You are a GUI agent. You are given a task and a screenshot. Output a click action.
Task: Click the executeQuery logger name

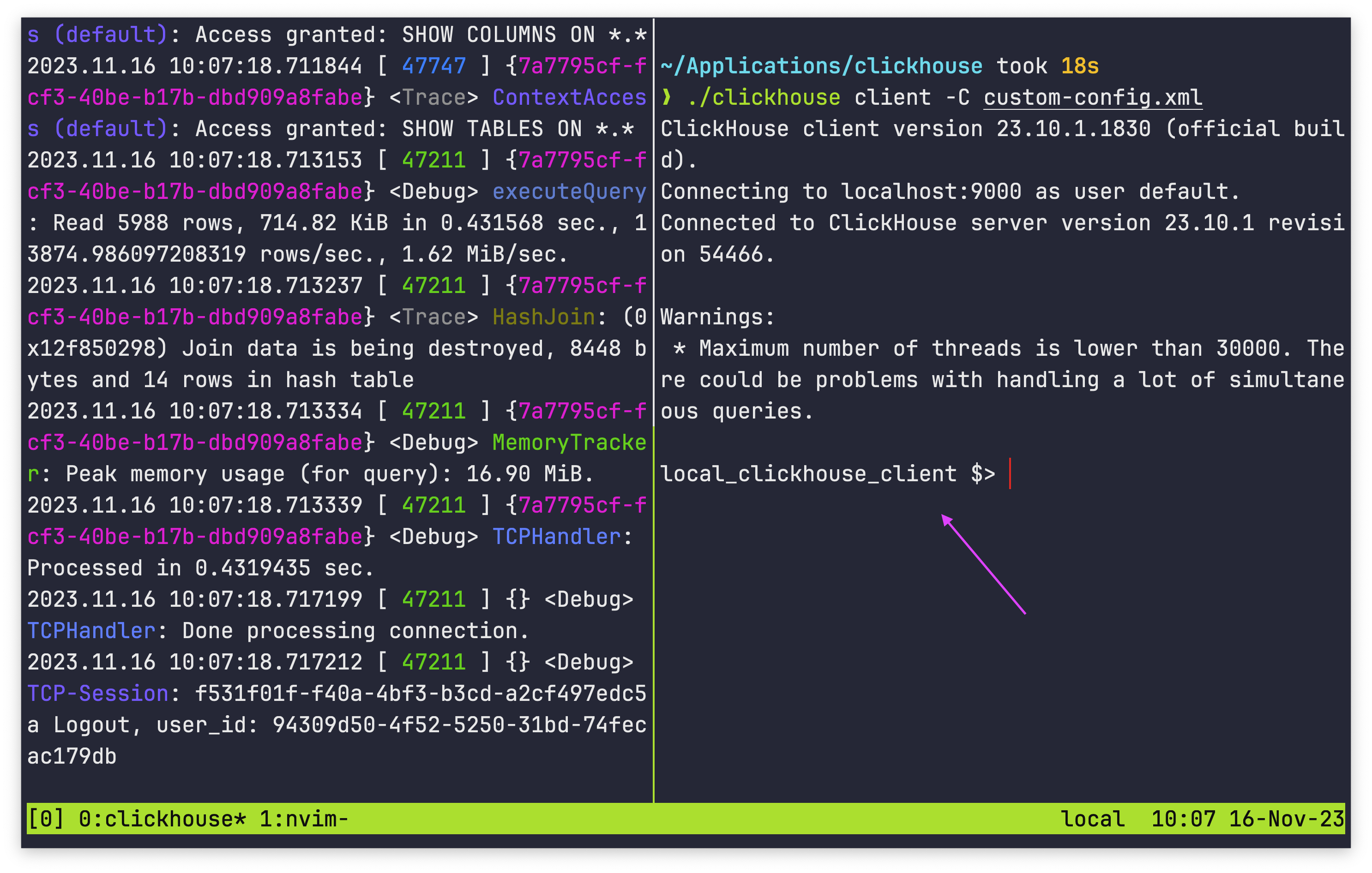(569, 191)
